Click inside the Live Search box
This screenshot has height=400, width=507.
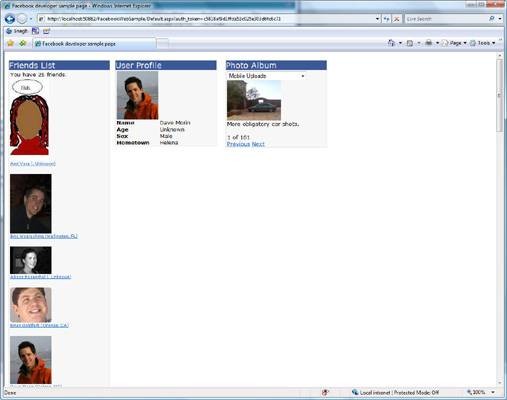[x=446, y=19]
